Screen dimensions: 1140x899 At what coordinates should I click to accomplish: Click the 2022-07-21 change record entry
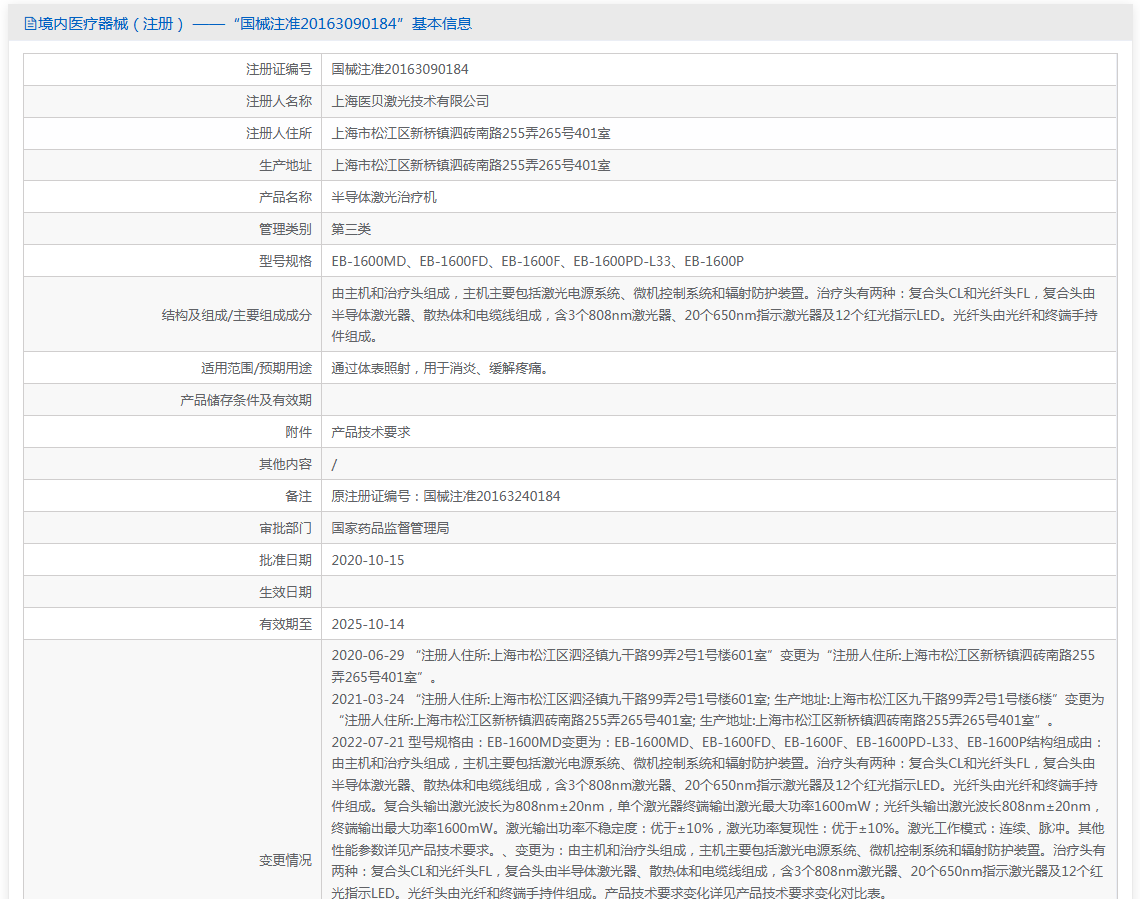[718, 818]
